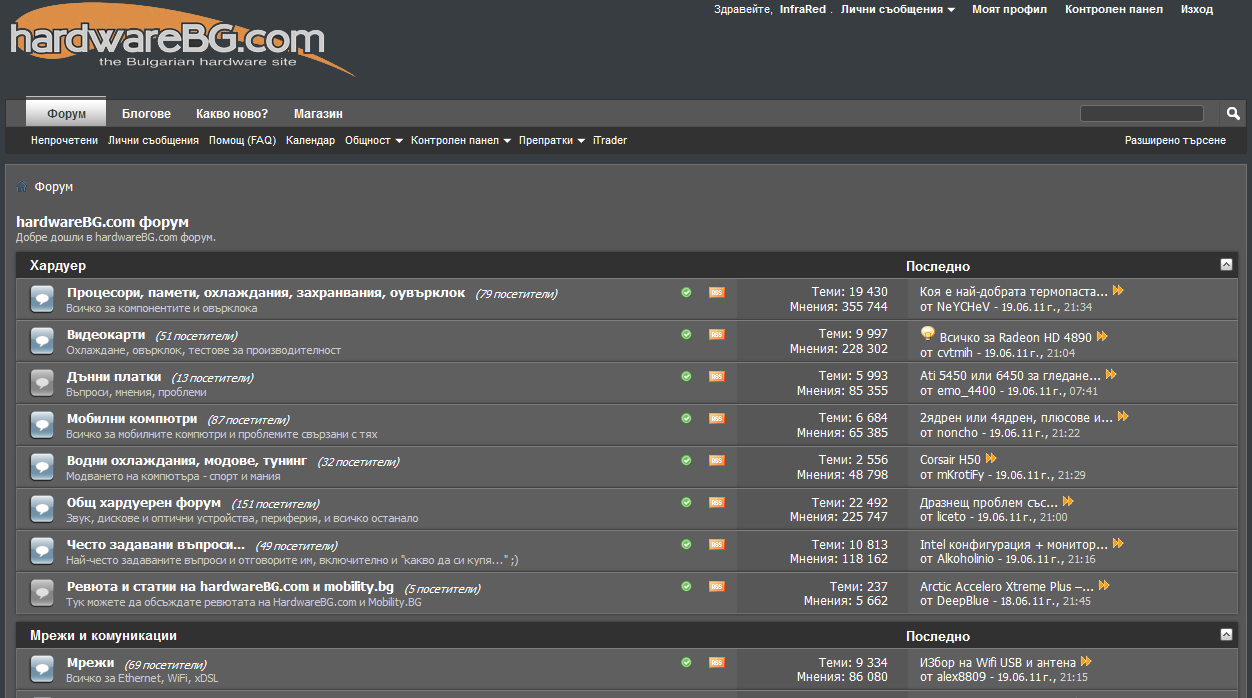Click into the forum search field
This screenshot has width=1252, height=698.
pos(1141,114)
